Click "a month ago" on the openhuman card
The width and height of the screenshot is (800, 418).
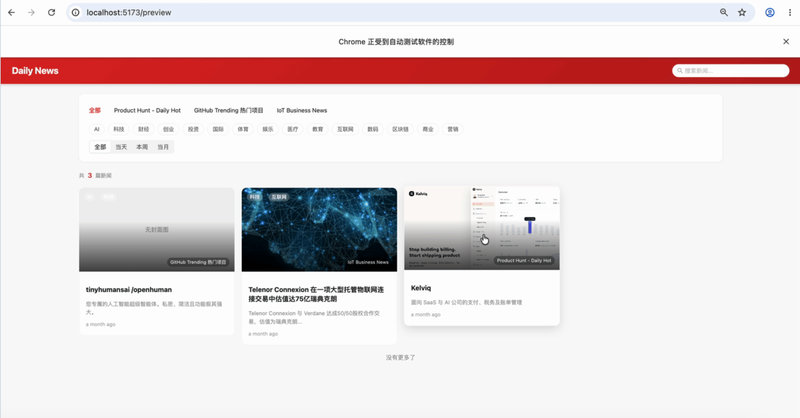click(101, 324)
